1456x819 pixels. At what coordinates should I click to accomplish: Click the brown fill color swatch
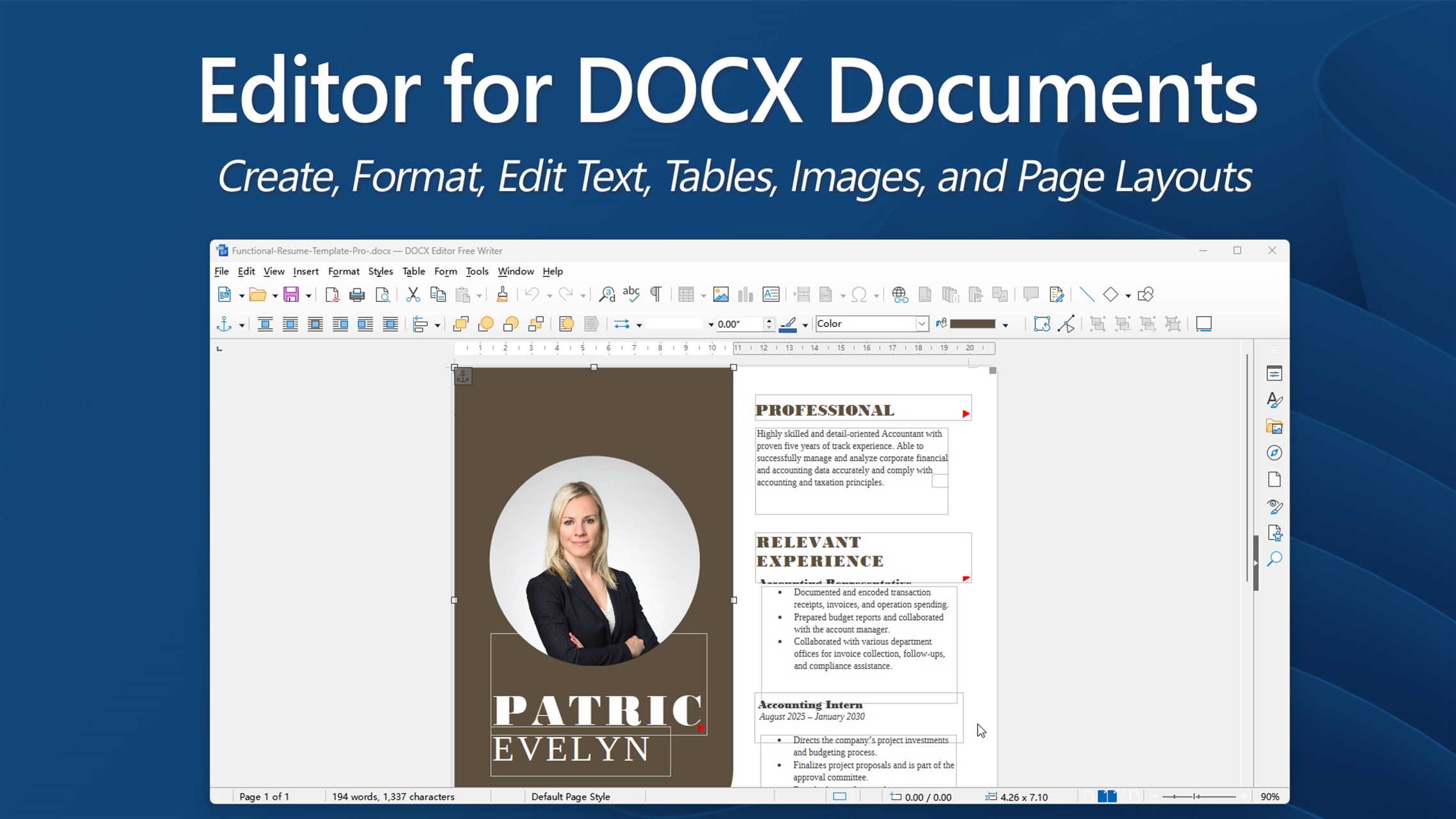[972, 324]
